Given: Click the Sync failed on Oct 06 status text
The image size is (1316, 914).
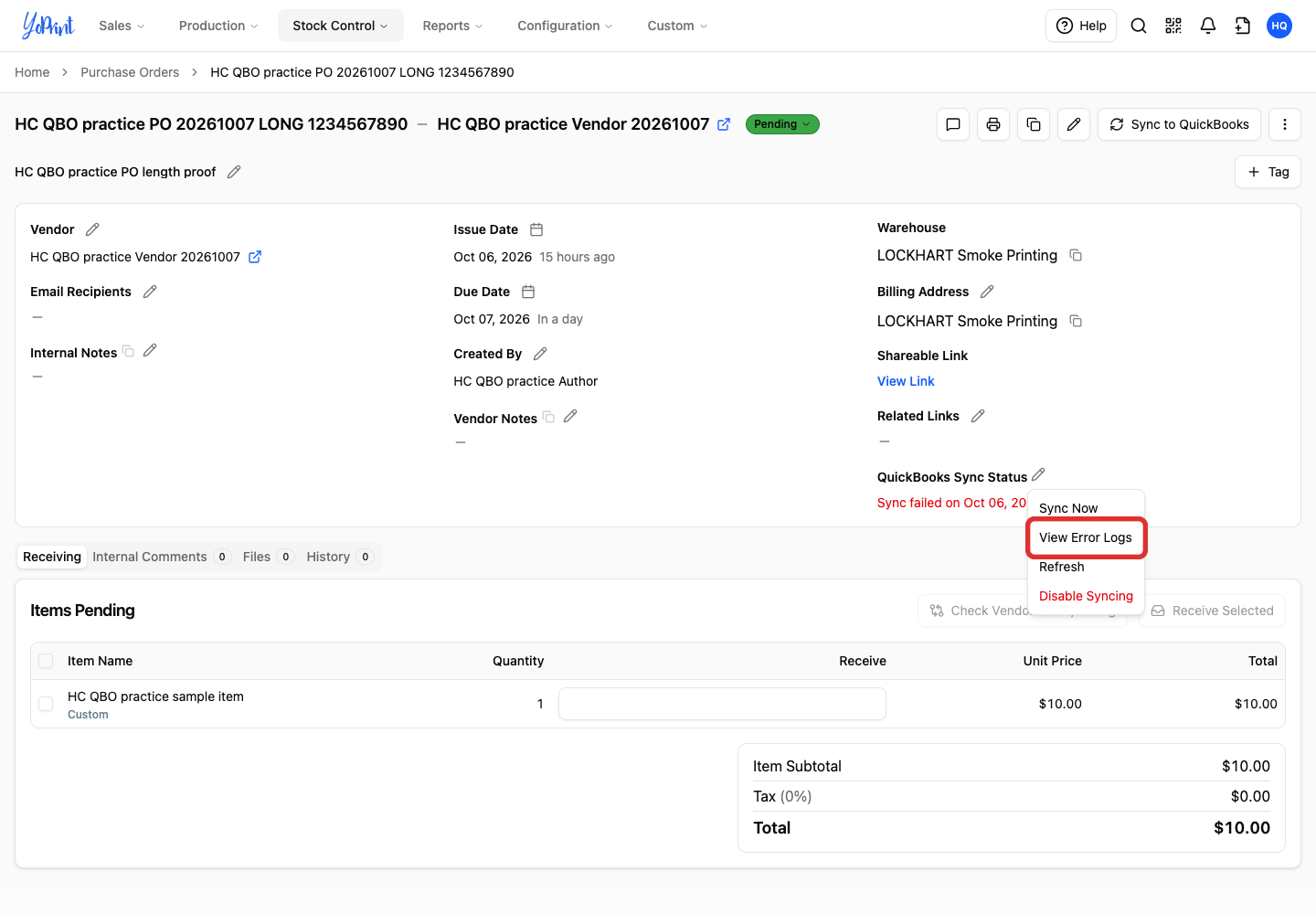Looking at the screenshot, I should (x=951, y=503).
